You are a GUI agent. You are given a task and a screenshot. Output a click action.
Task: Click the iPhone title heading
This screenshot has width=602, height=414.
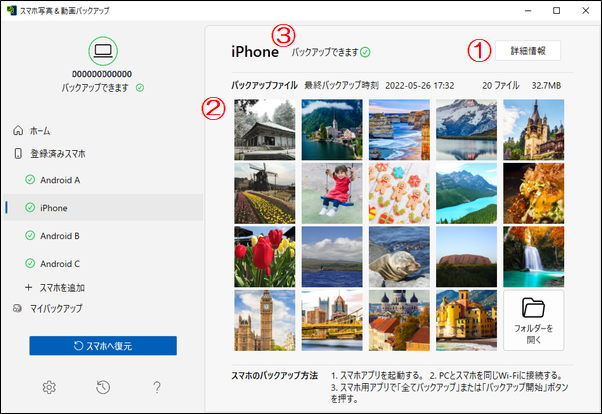pos(255,52)
